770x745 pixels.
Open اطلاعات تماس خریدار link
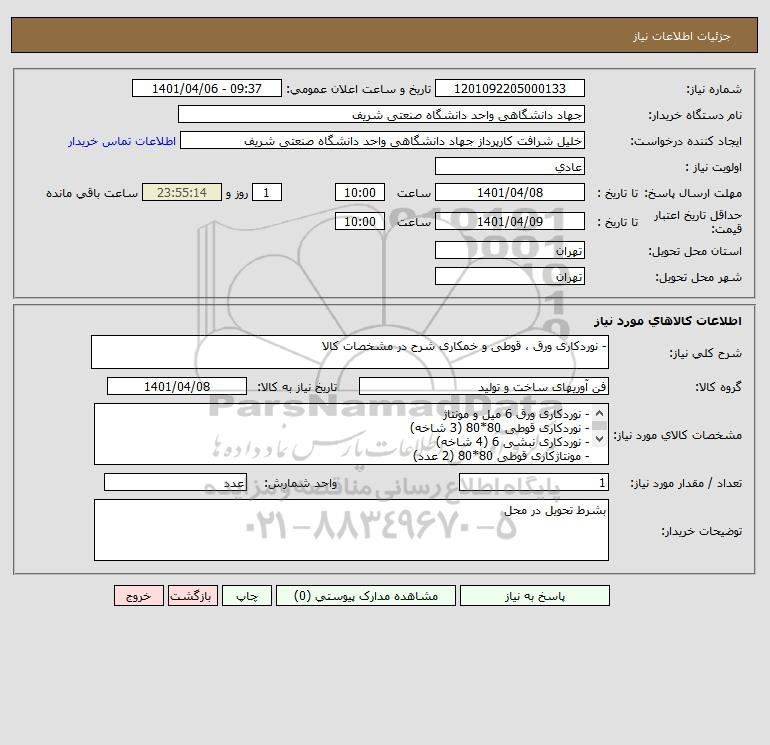(122, 141)
